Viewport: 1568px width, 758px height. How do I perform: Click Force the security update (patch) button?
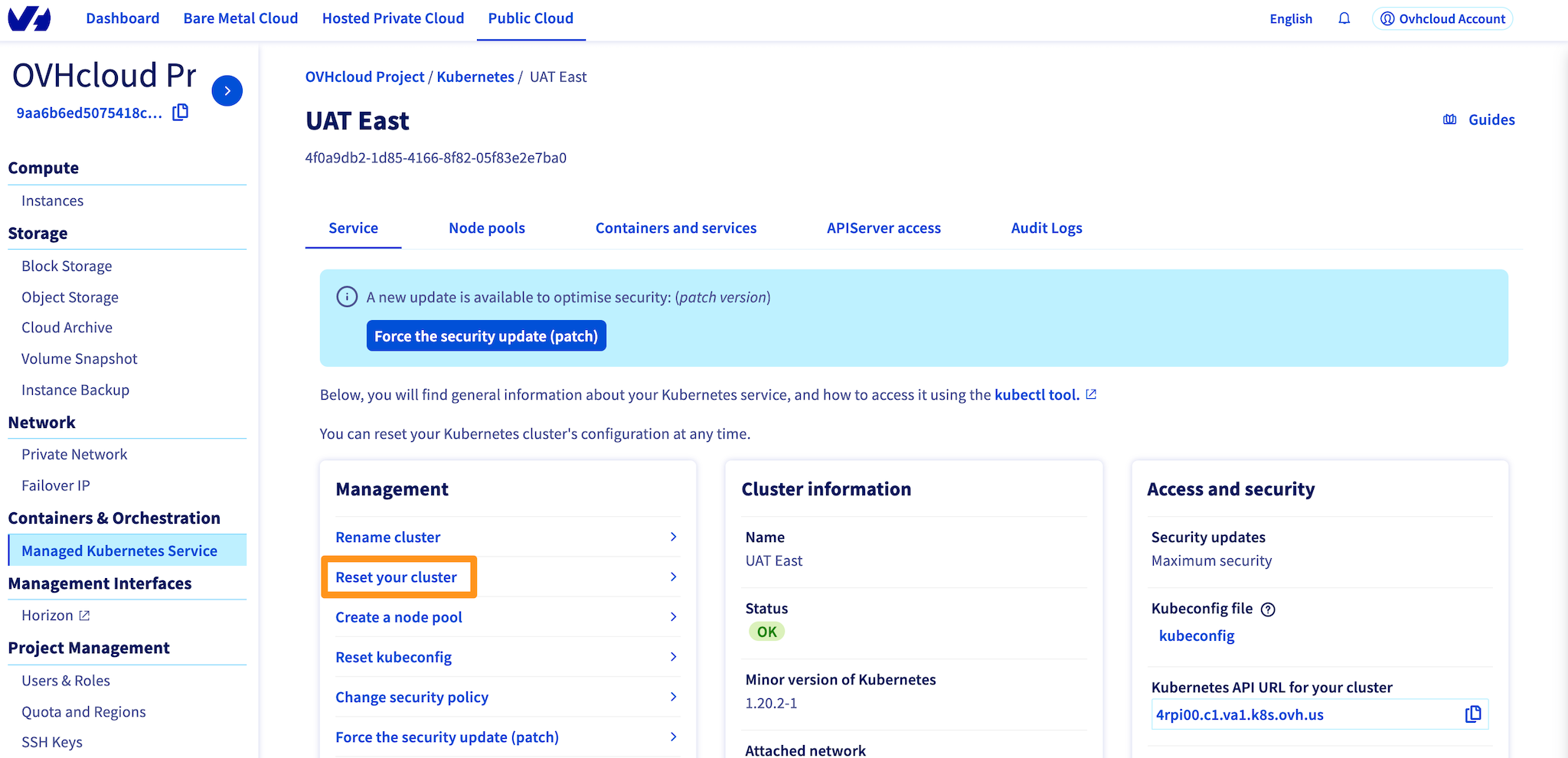[x=486, y=336]
